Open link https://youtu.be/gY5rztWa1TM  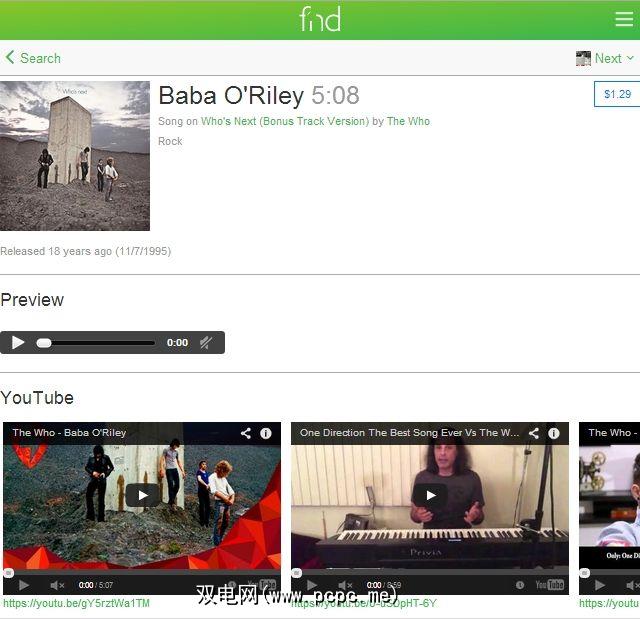[76, 603]
